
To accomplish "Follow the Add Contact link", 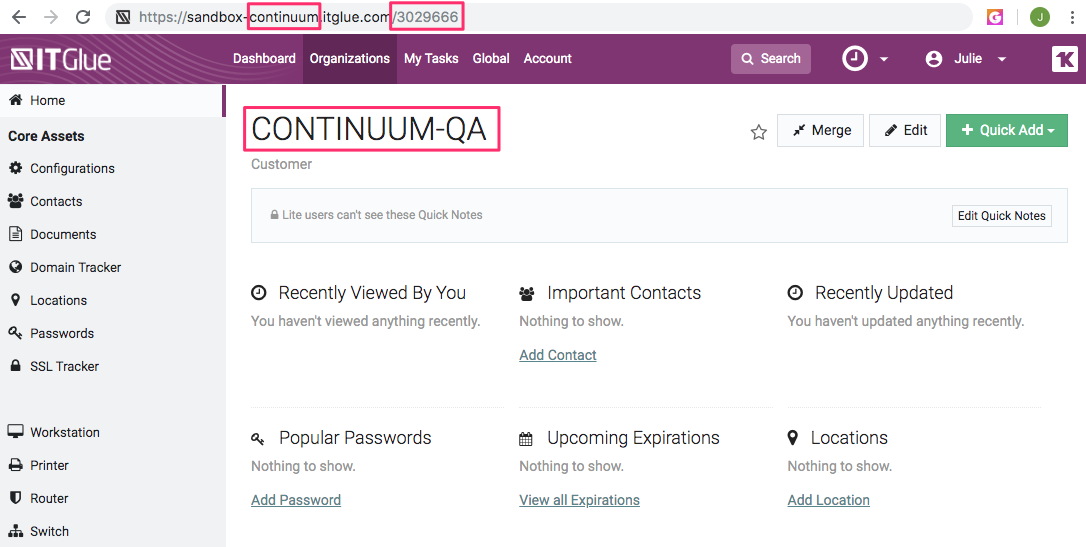I will tap(558, 355).
